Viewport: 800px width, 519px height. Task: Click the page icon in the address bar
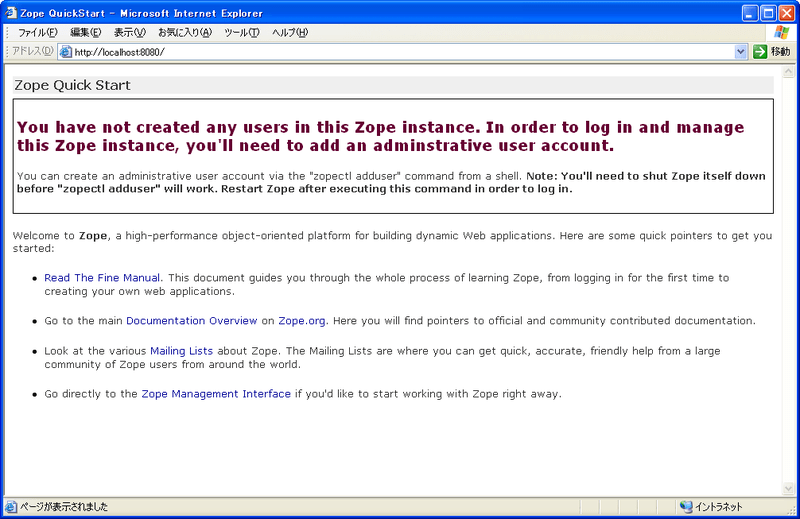coord(66,52)
